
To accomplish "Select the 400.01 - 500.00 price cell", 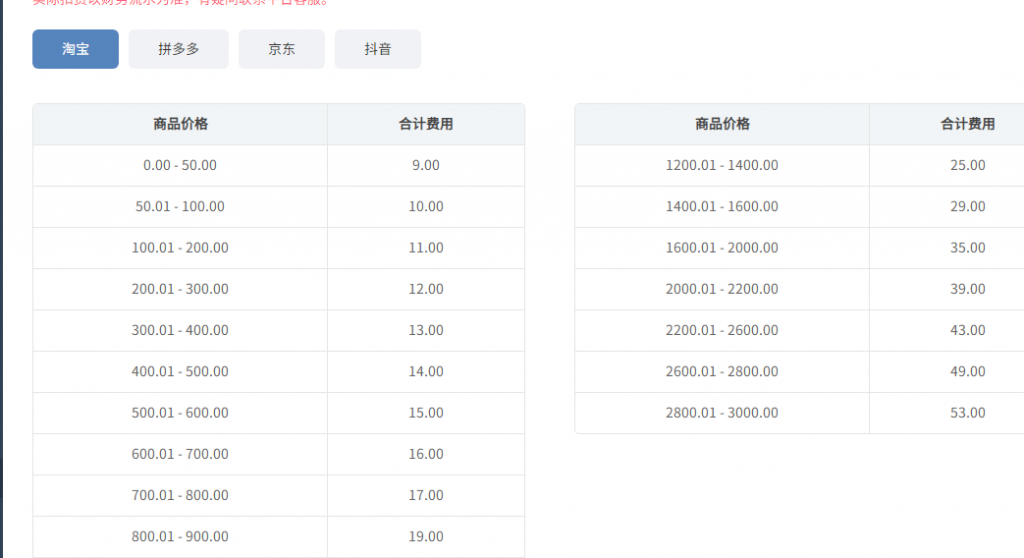I will (180, 372).
